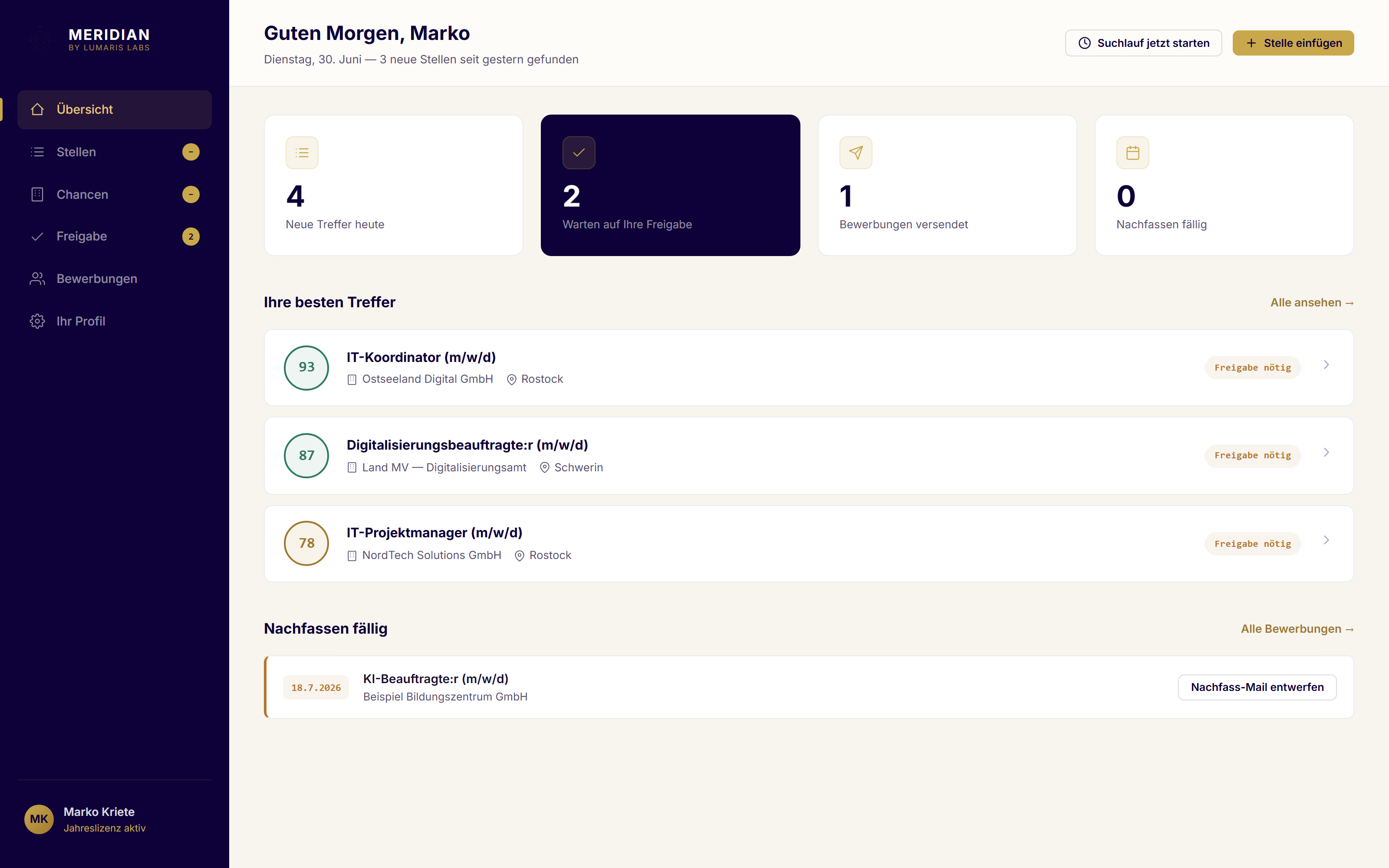Open the Warten auf Ihre Freigabe card

point(670,185)
